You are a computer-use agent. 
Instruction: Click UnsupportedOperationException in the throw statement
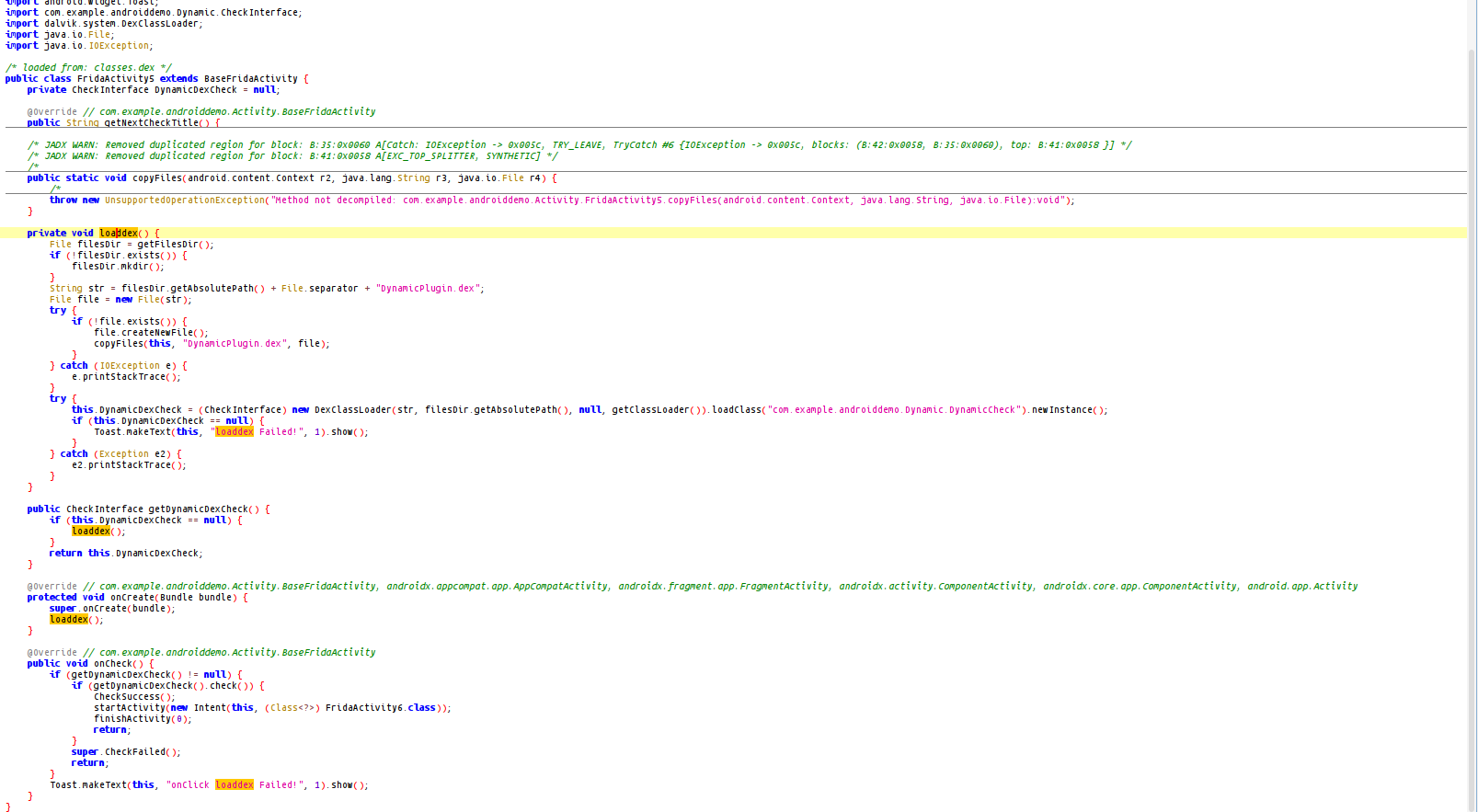coord(184,200)
